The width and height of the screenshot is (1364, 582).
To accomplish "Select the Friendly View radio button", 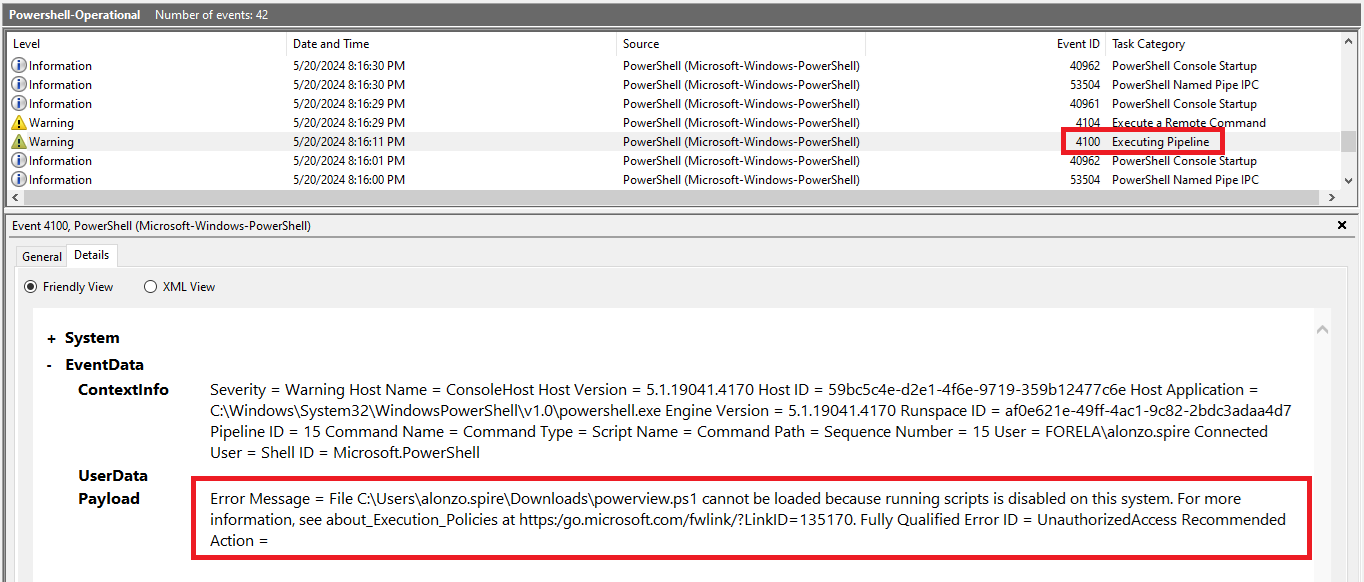I will 32,287.
